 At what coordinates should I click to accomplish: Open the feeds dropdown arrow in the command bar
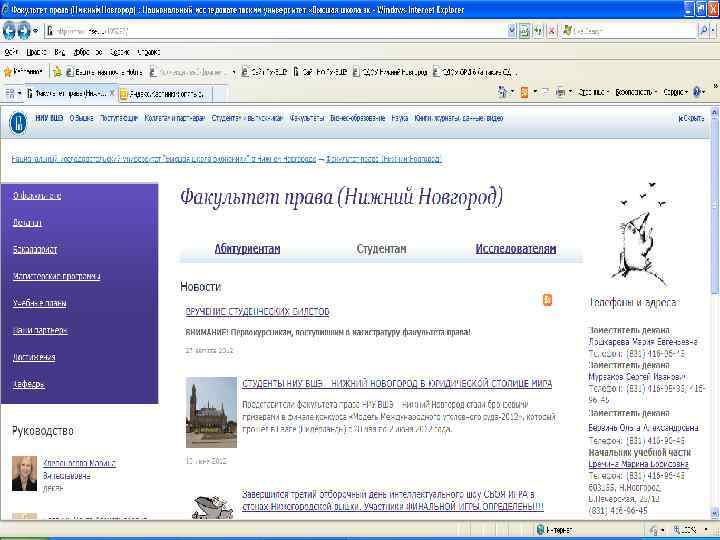coord(535,92)
